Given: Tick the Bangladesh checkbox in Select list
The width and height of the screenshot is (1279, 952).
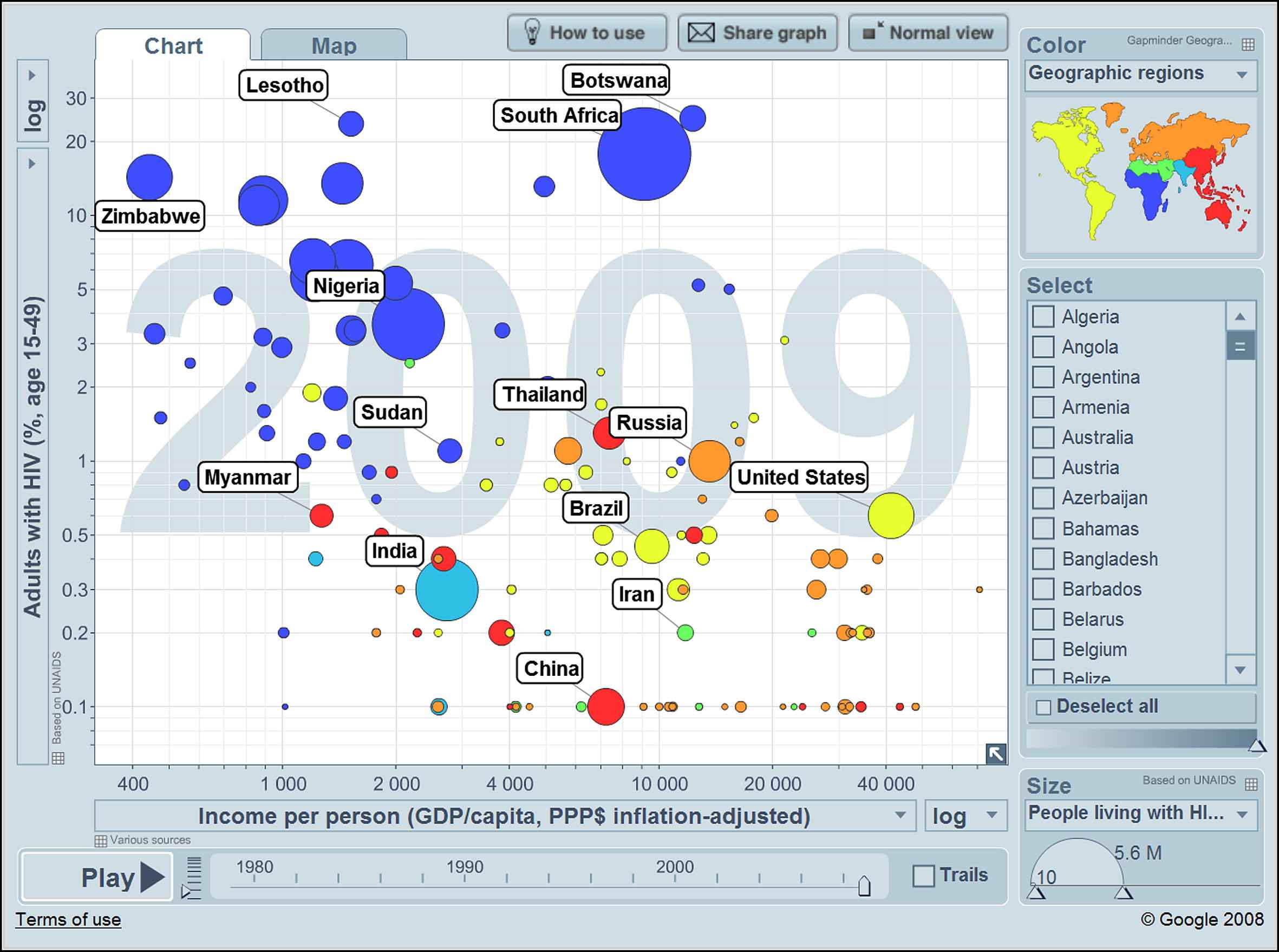Looking at the screenshot, I should pyautogui.click(x=1043, y=559).
